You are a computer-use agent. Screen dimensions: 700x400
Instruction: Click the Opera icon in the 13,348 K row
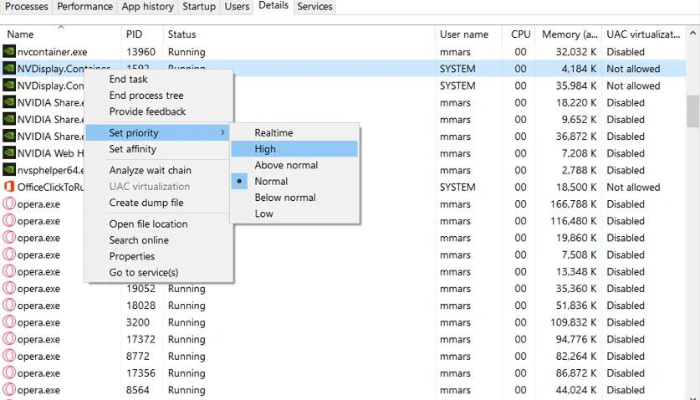pos(9,271)
